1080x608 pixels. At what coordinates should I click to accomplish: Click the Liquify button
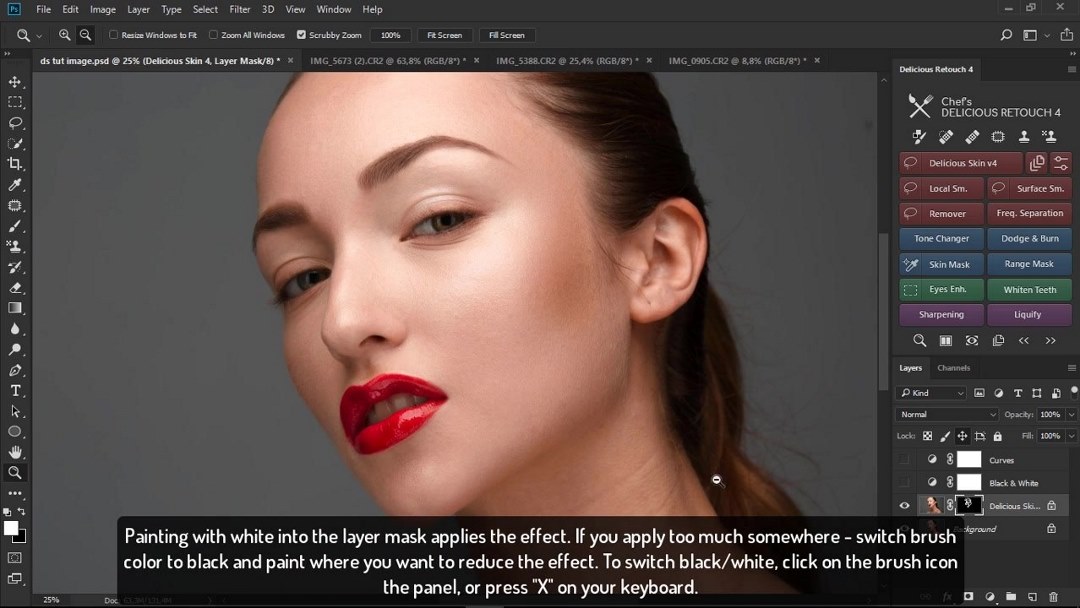[x=1029, y=314]
